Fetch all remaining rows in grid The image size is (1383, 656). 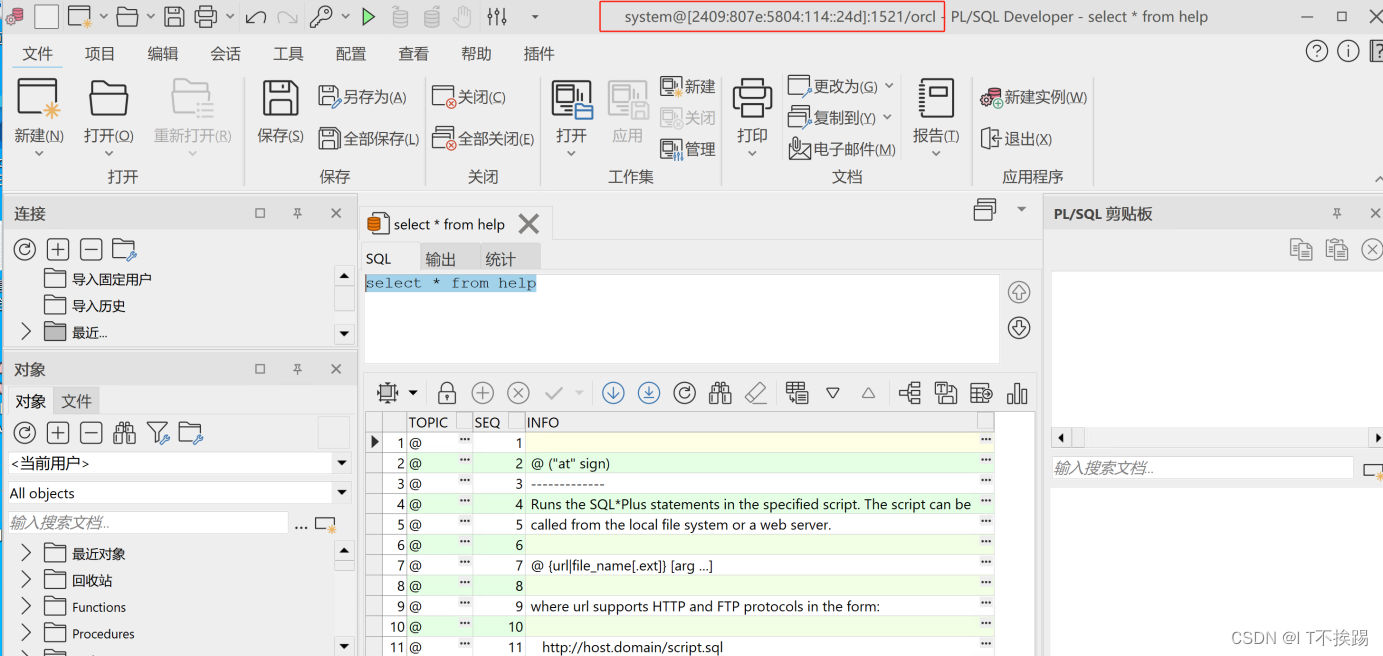coord(648,392)
